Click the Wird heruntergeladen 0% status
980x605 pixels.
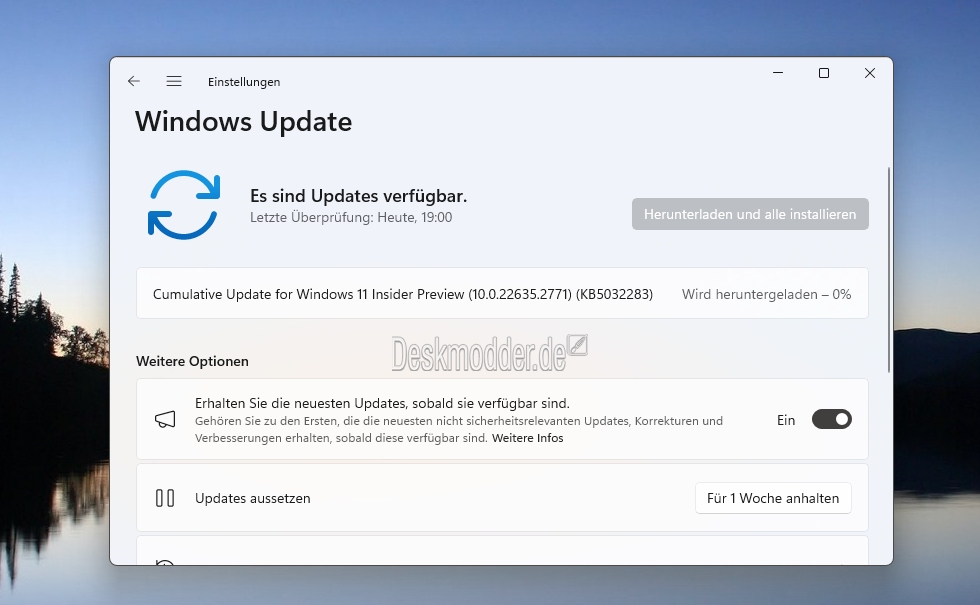coord(766,294)
